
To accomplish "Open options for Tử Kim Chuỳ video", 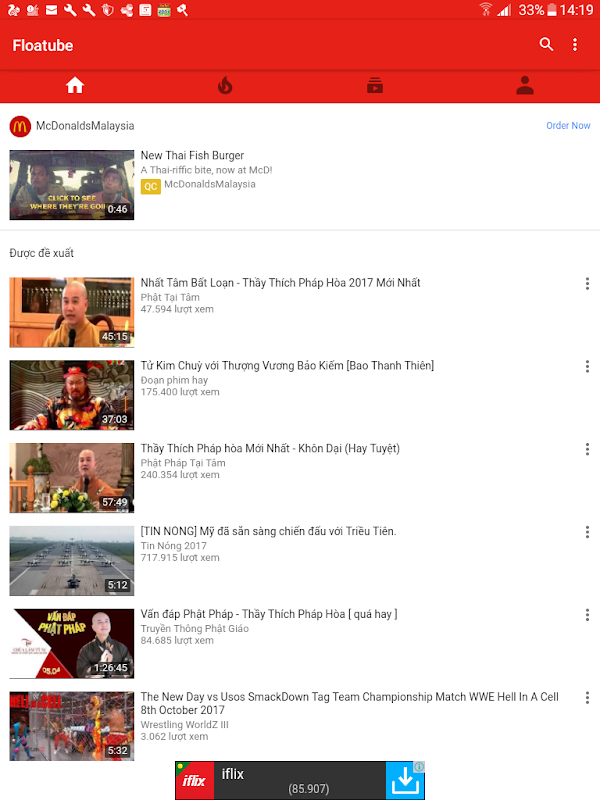I will (587, 366).
